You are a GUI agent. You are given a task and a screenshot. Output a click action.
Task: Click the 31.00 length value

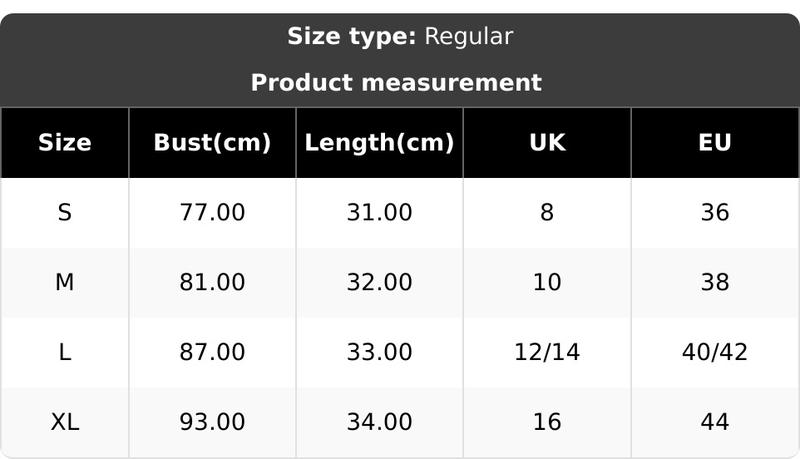(x=379, y=213)
